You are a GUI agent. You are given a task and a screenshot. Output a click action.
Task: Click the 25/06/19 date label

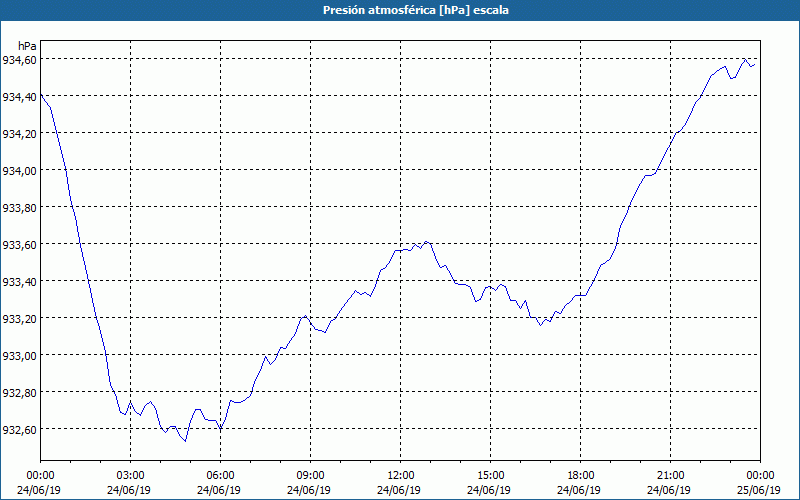click(x=759, y=490)
